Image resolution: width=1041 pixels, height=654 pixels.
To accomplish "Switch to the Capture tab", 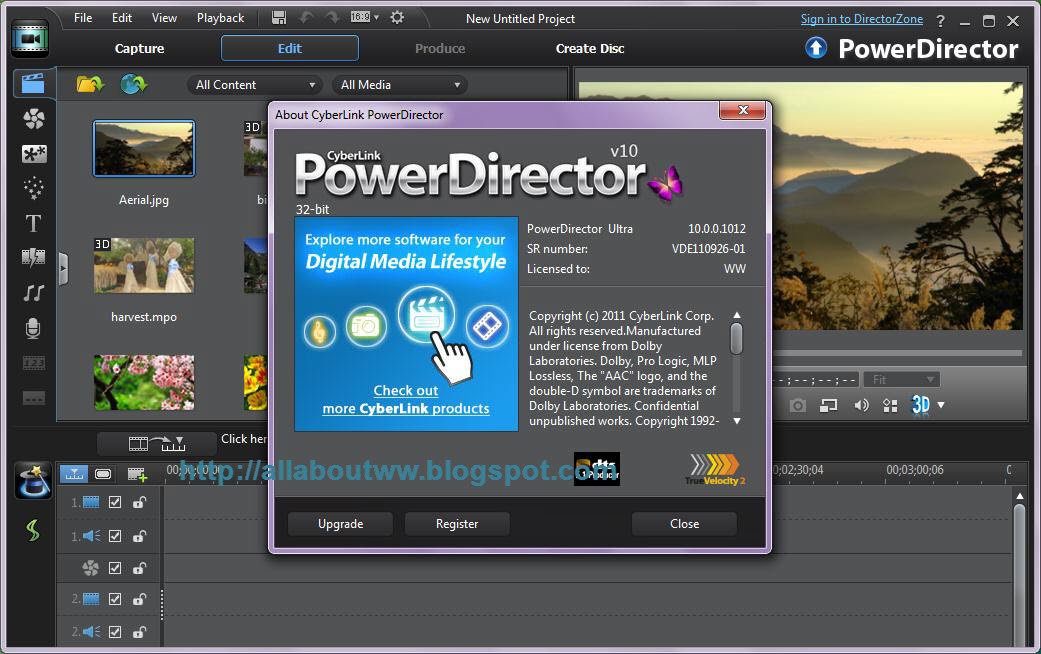I will 139,48.
